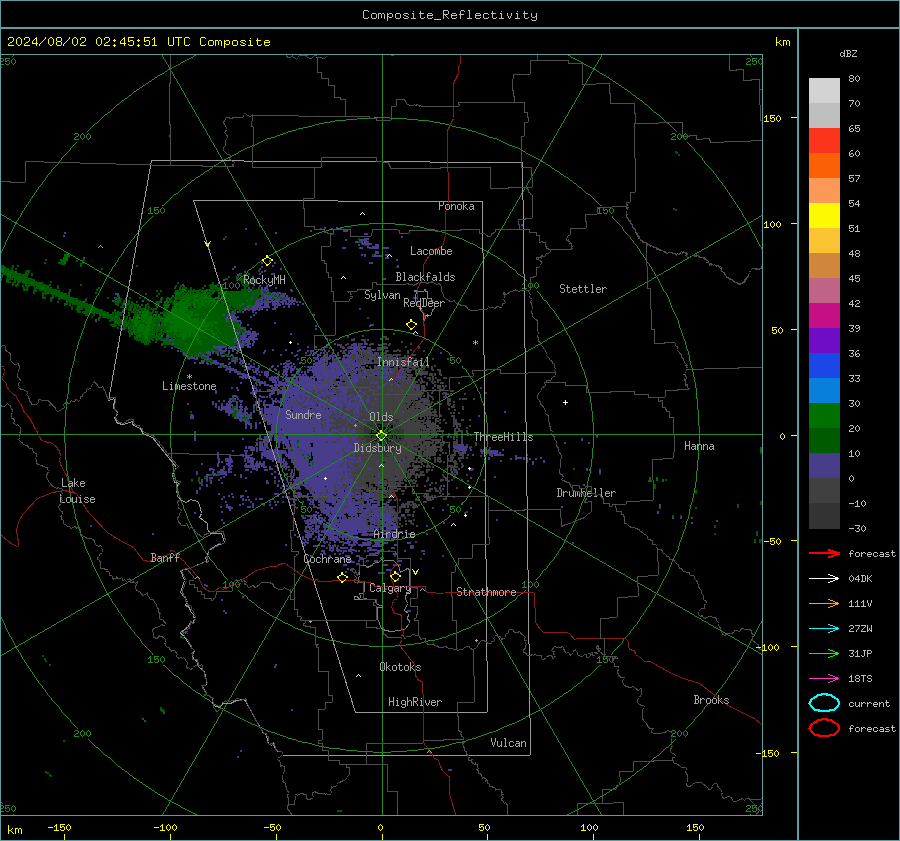Screen dimensions: 900x841
Task: Click the bright orange swatch in dBZ legend
Action: [x=824, y=165]
